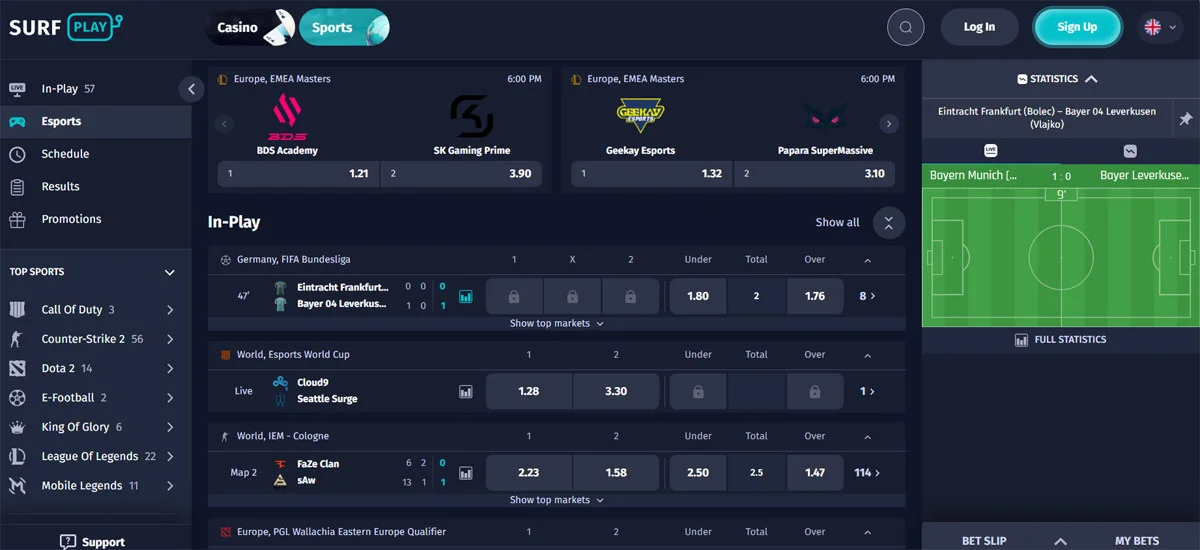1200x550 pixels.
Task: Click the Mobile Legends icon
Action: (x=17, y=486)
